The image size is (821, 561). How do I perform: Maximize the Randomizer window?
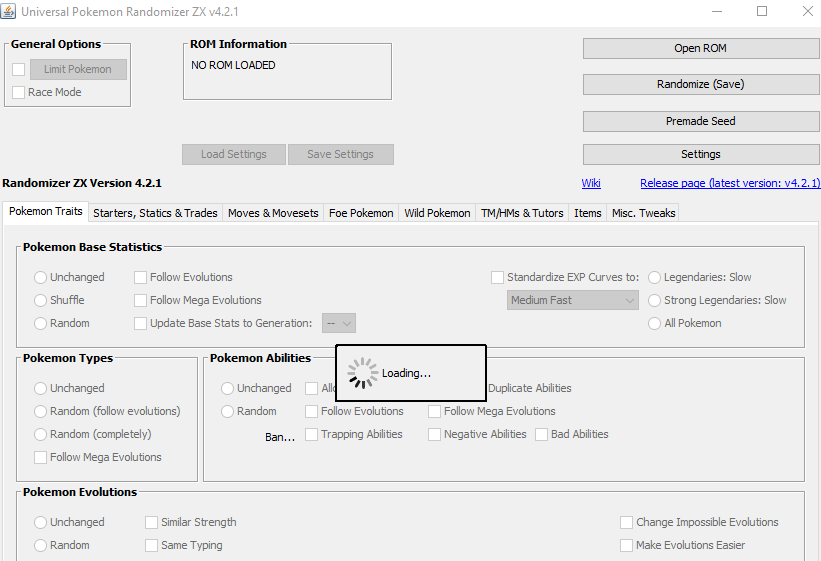point(762,11)
